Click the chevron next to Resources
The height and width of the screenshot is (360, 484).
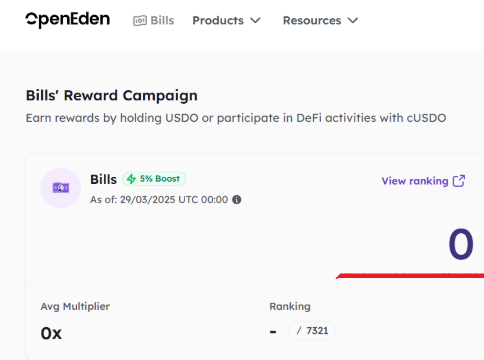(x=353, y=21)
